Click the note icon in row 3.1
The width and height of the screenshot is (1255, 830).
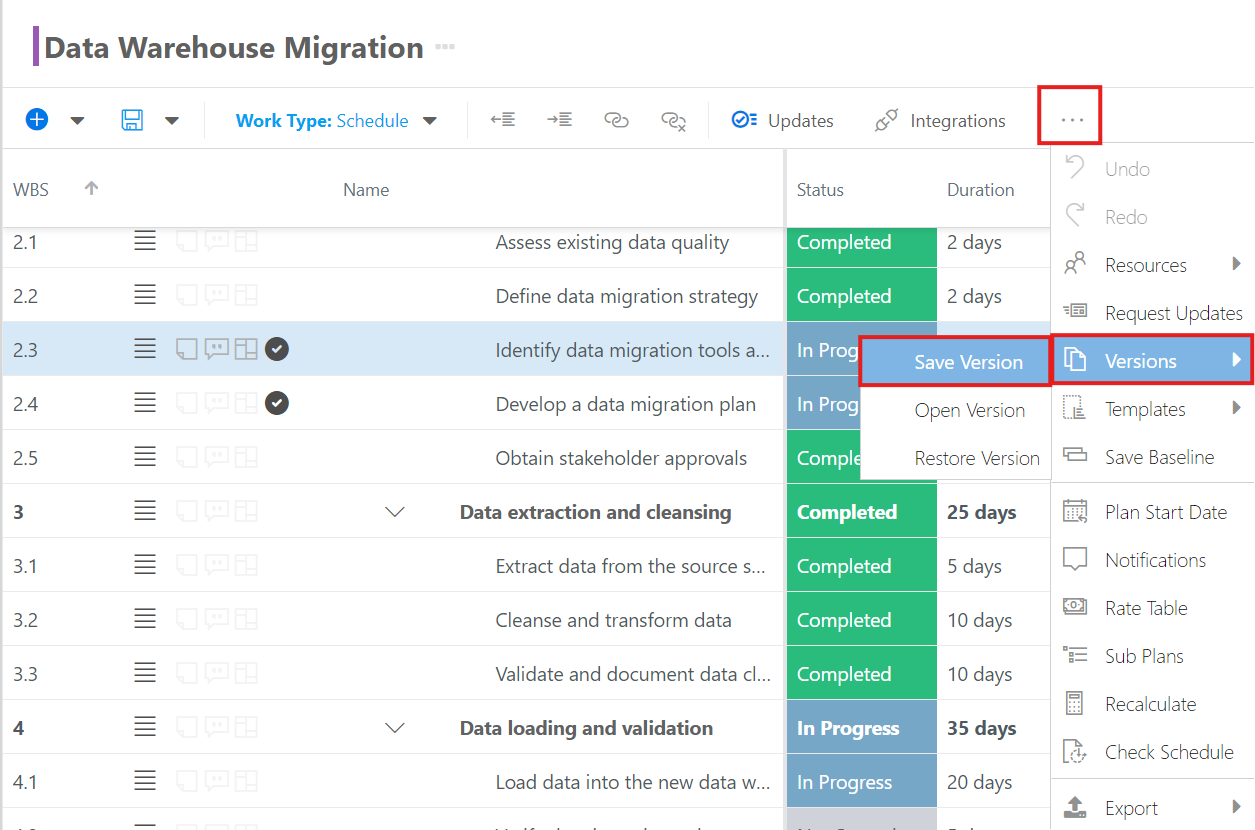(187, 565)
